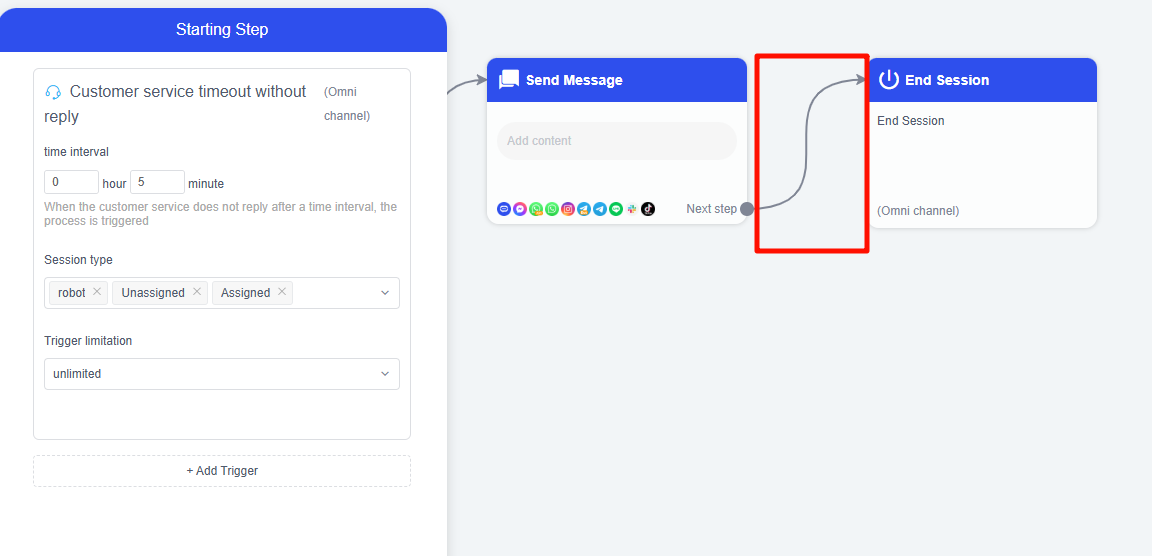Click the LINE channel icon

coord(616,209)
